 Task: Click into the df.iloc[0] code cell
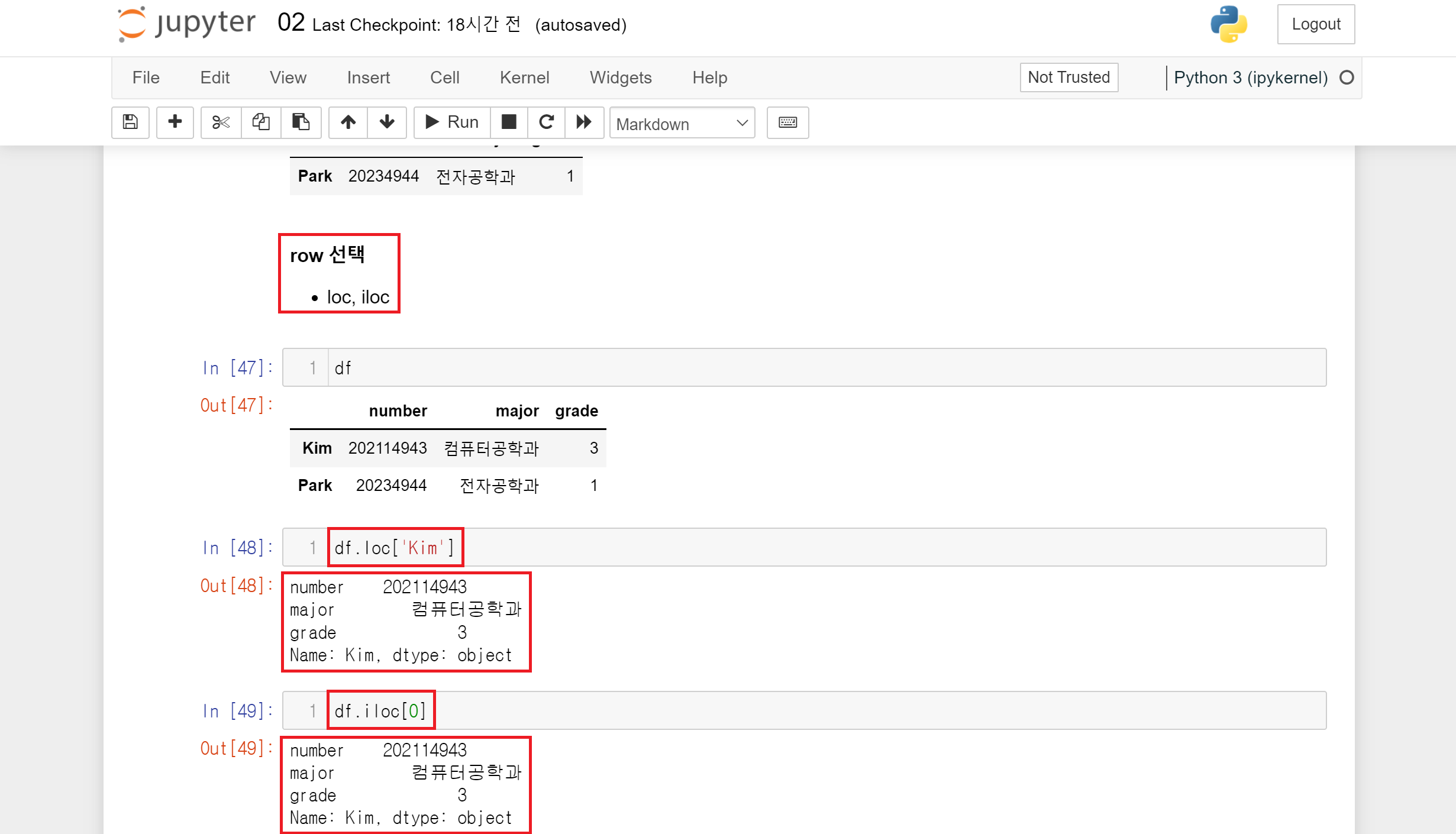click(828, 710)
